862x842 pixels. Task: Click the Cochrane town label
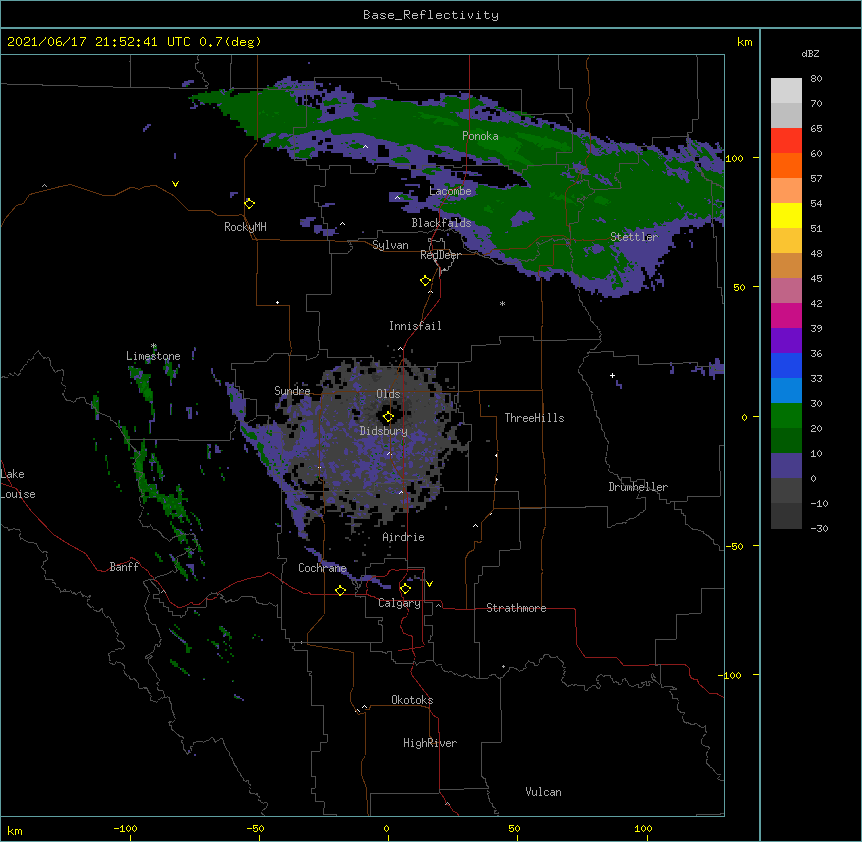pos(322,568)
